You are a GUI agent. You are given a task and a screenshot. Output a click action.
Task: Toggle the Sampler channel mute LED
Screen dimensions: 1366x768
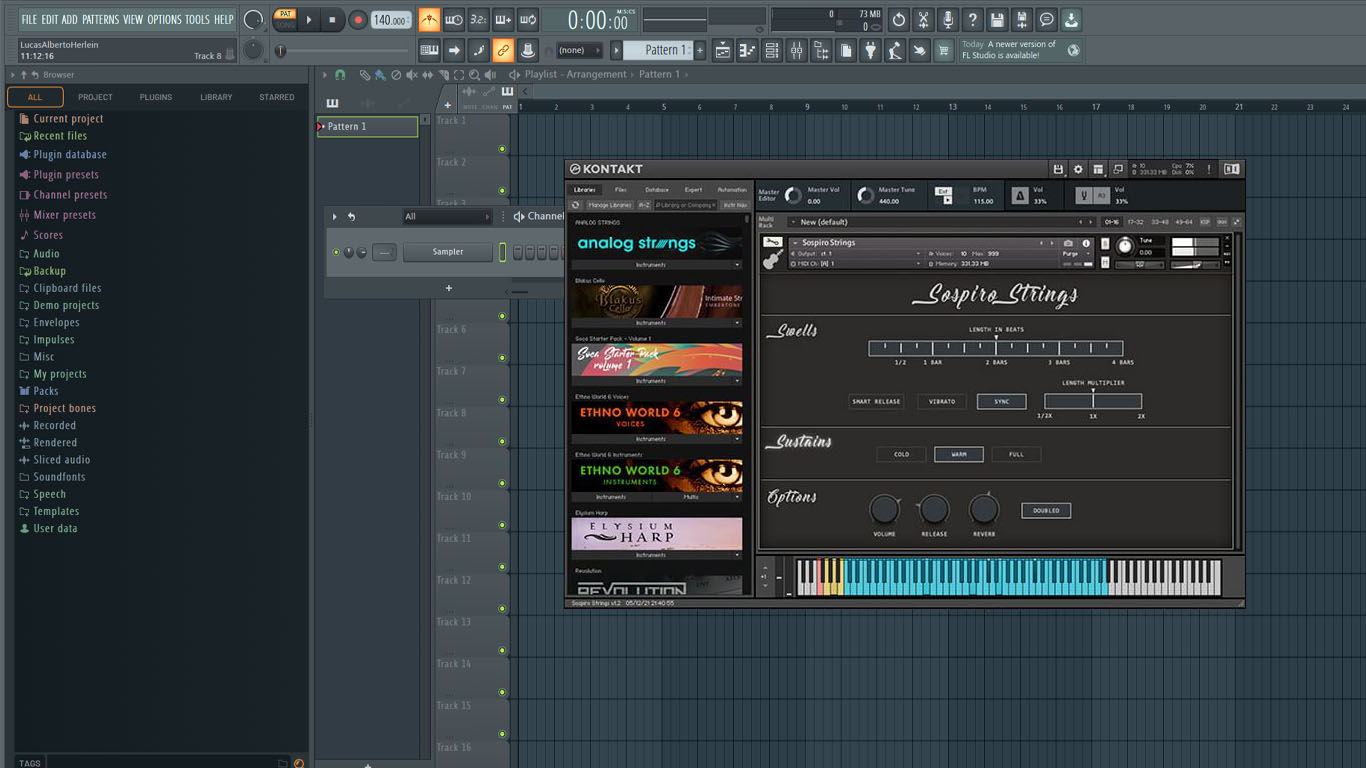click(336, 252)
